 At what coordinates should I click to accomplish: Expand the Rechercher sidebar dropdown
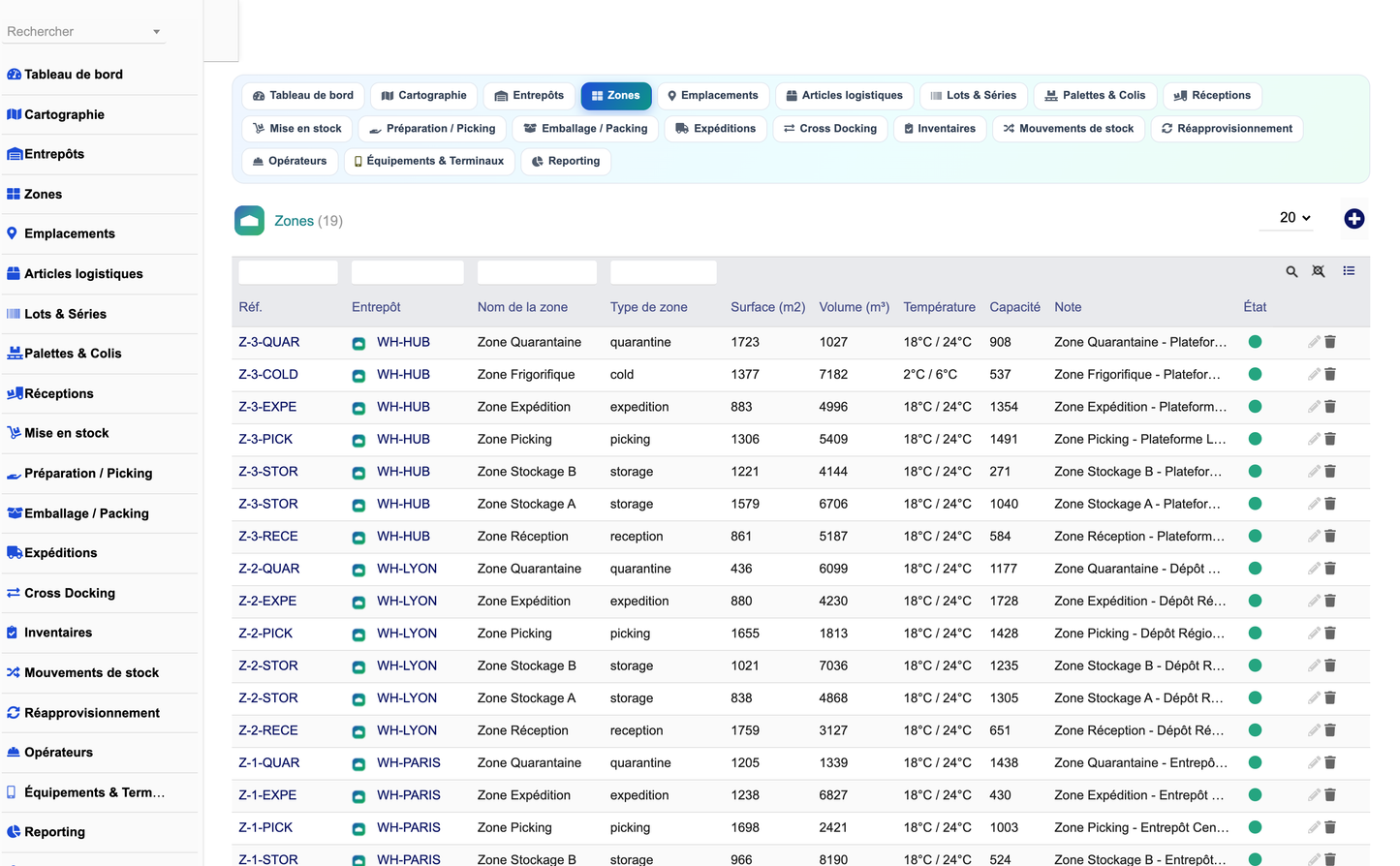pyautogui.click(x=156, y=32)
